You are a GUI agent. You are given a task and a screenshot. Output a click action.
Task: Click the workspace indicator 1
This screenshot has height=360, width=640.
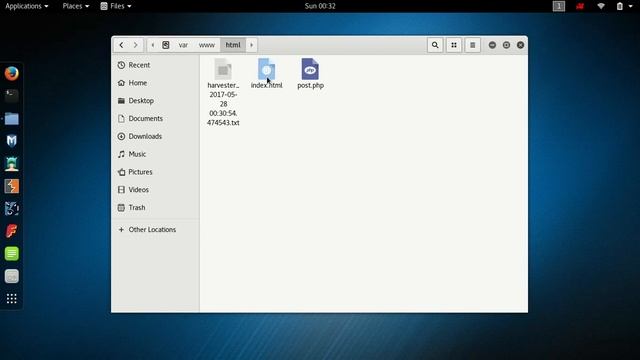coord(559,6)
